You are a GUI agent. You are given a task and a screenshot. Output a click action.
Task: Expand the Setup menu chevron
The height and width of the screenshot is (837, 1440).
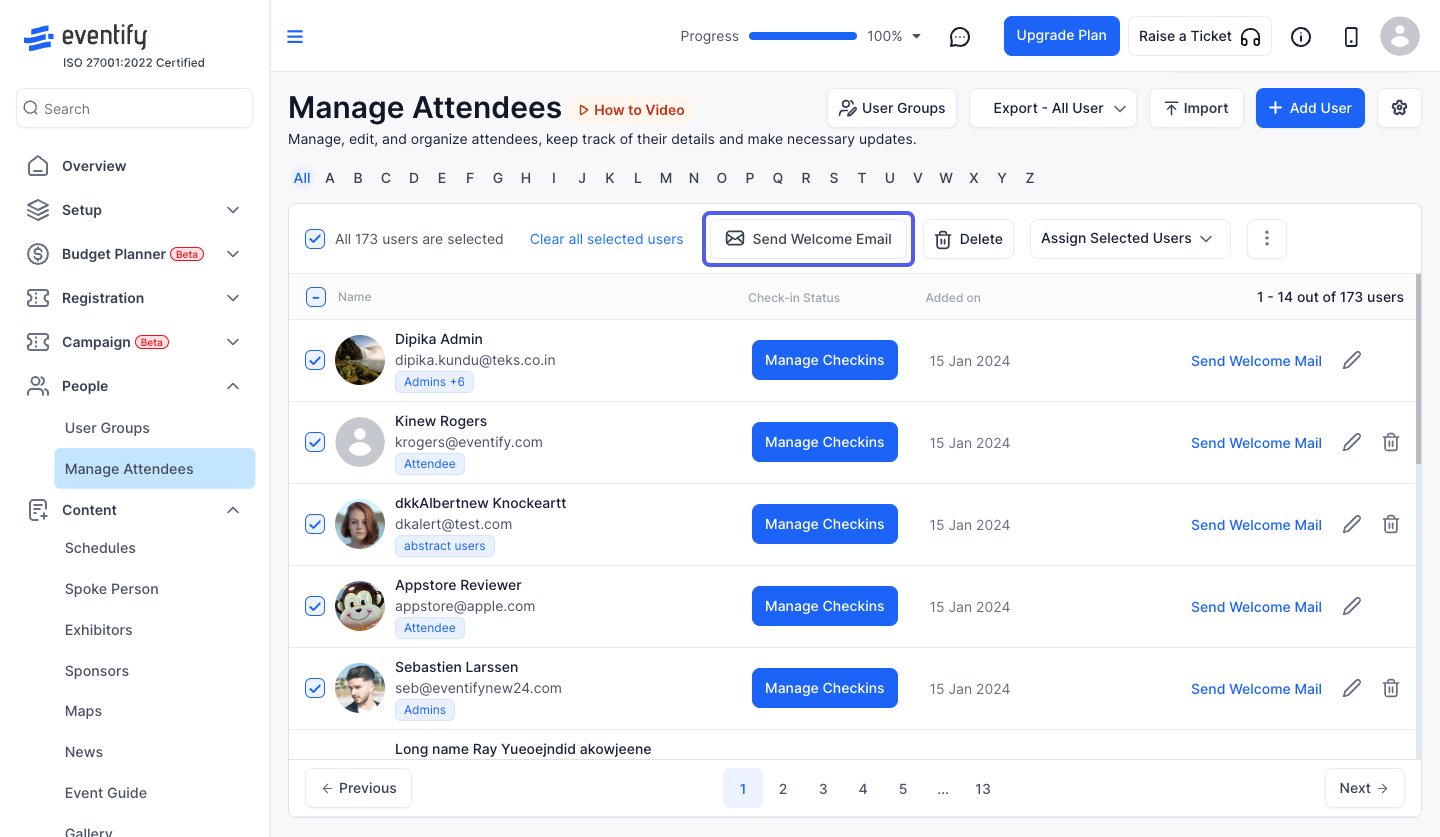pyautogui.click(x=233, y=210)
